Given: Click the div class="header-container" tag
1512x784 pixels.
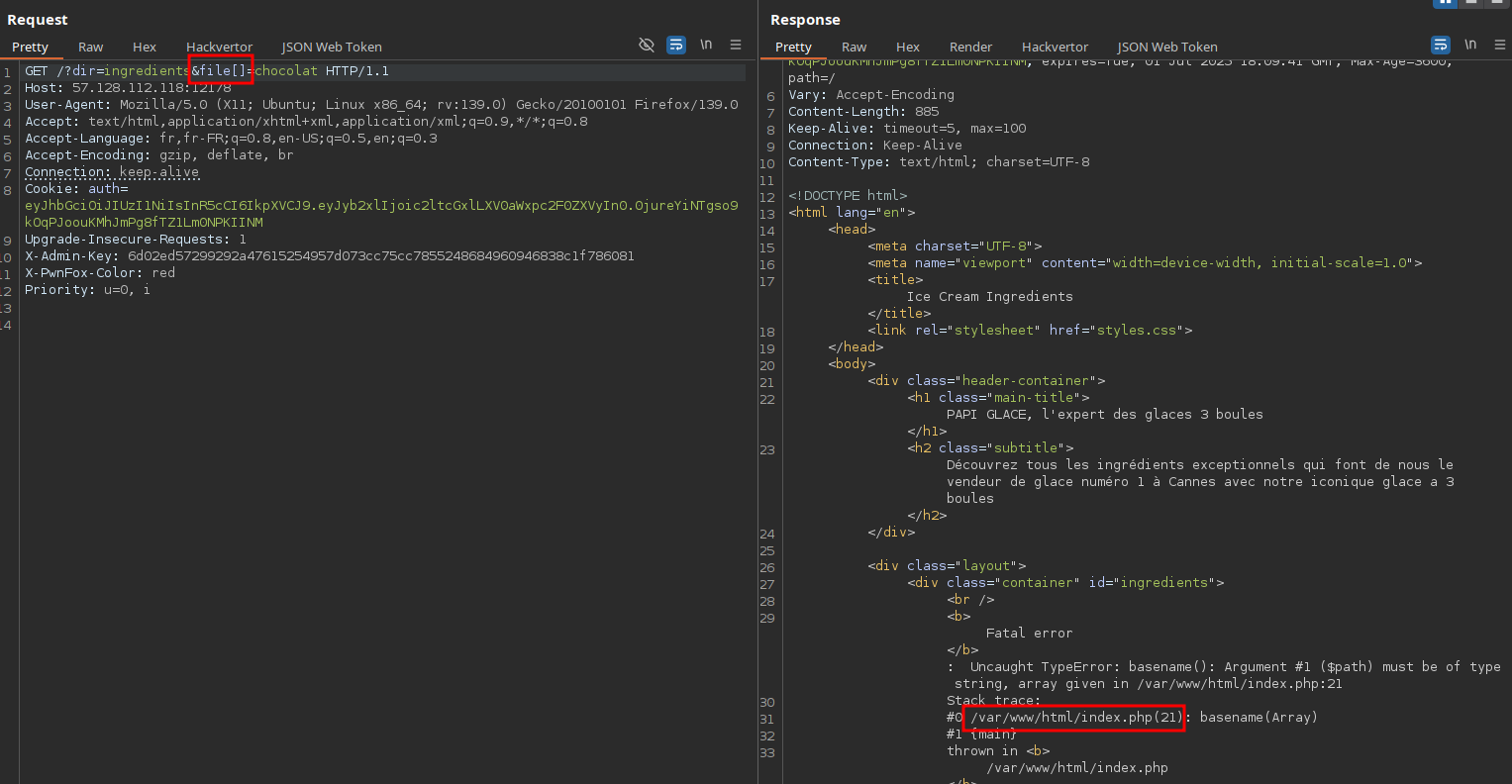Looking at the screenshot, I should coord(986,381).
